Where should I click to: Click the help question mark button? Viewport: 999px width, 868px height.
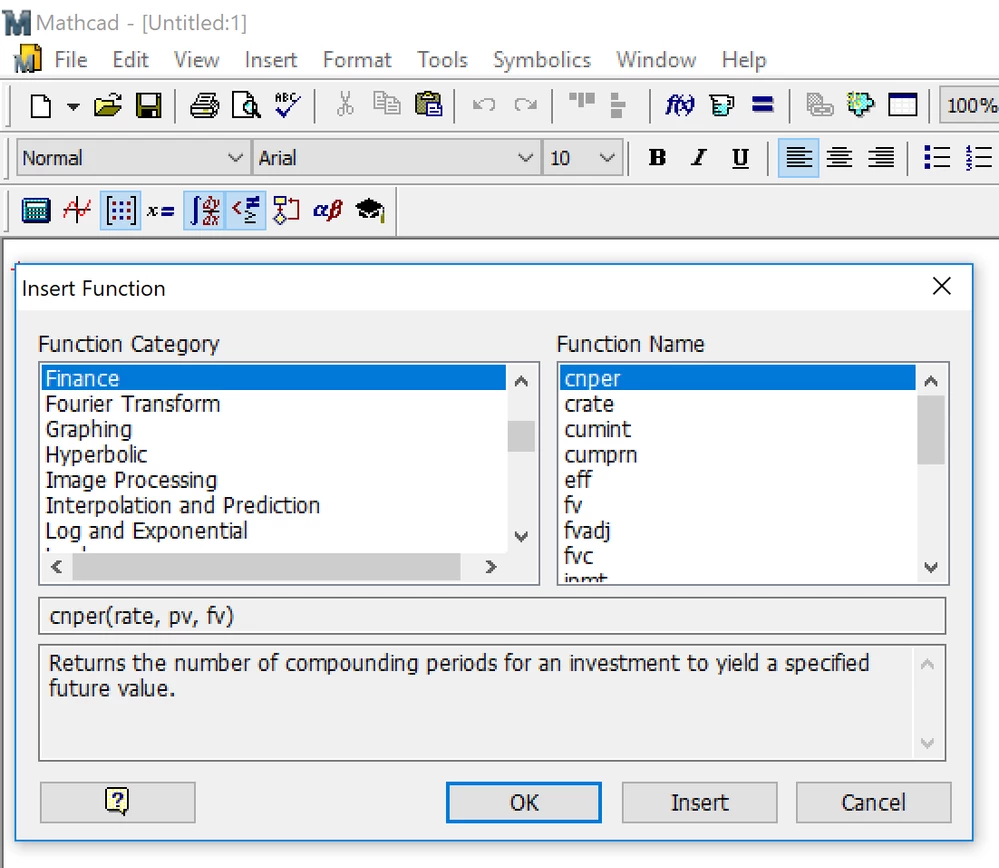117,802
